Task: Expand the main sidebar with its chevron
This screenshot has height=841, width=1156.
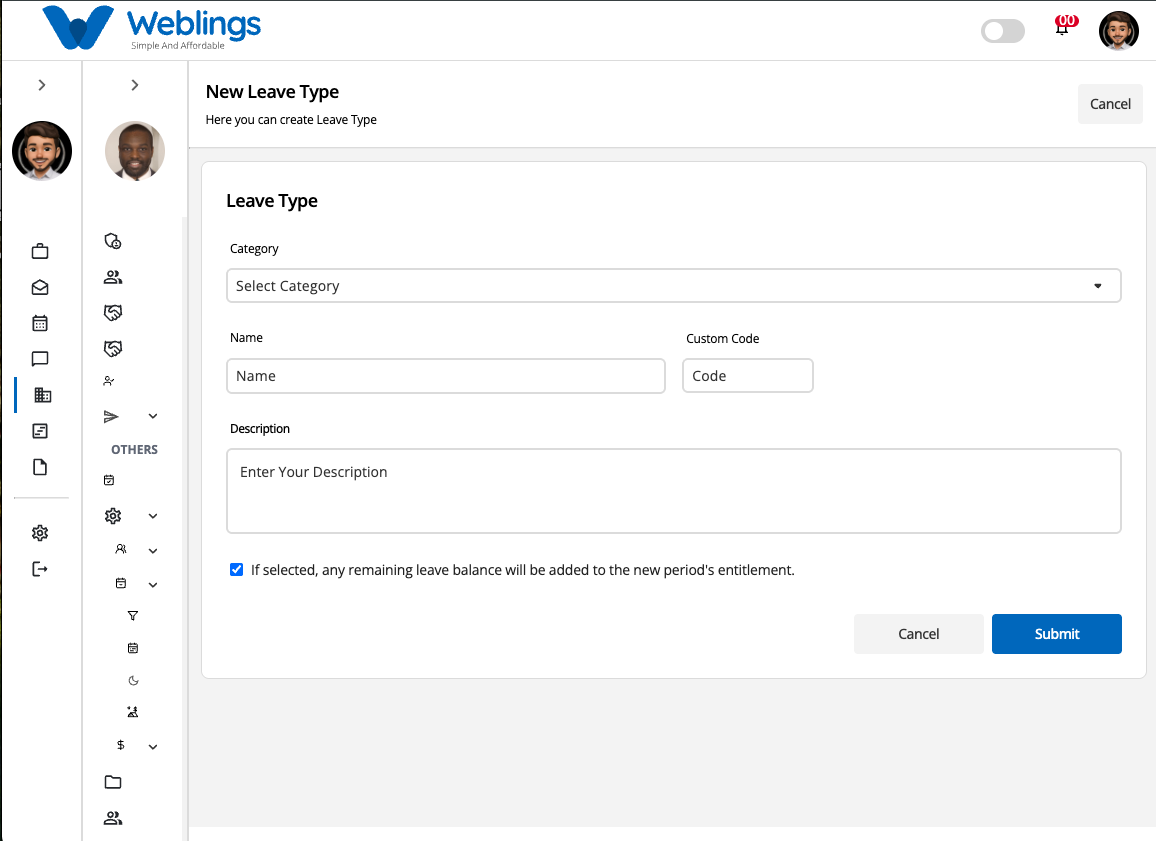Action: click(42, 85)
